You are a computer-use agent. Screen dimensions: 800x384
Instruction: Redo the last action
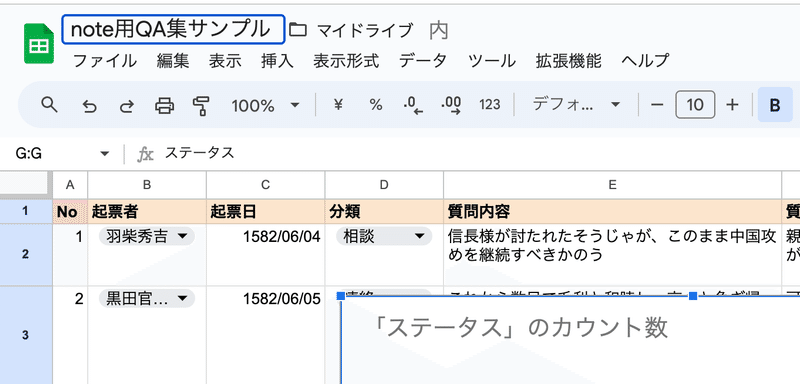click(127, 106)
